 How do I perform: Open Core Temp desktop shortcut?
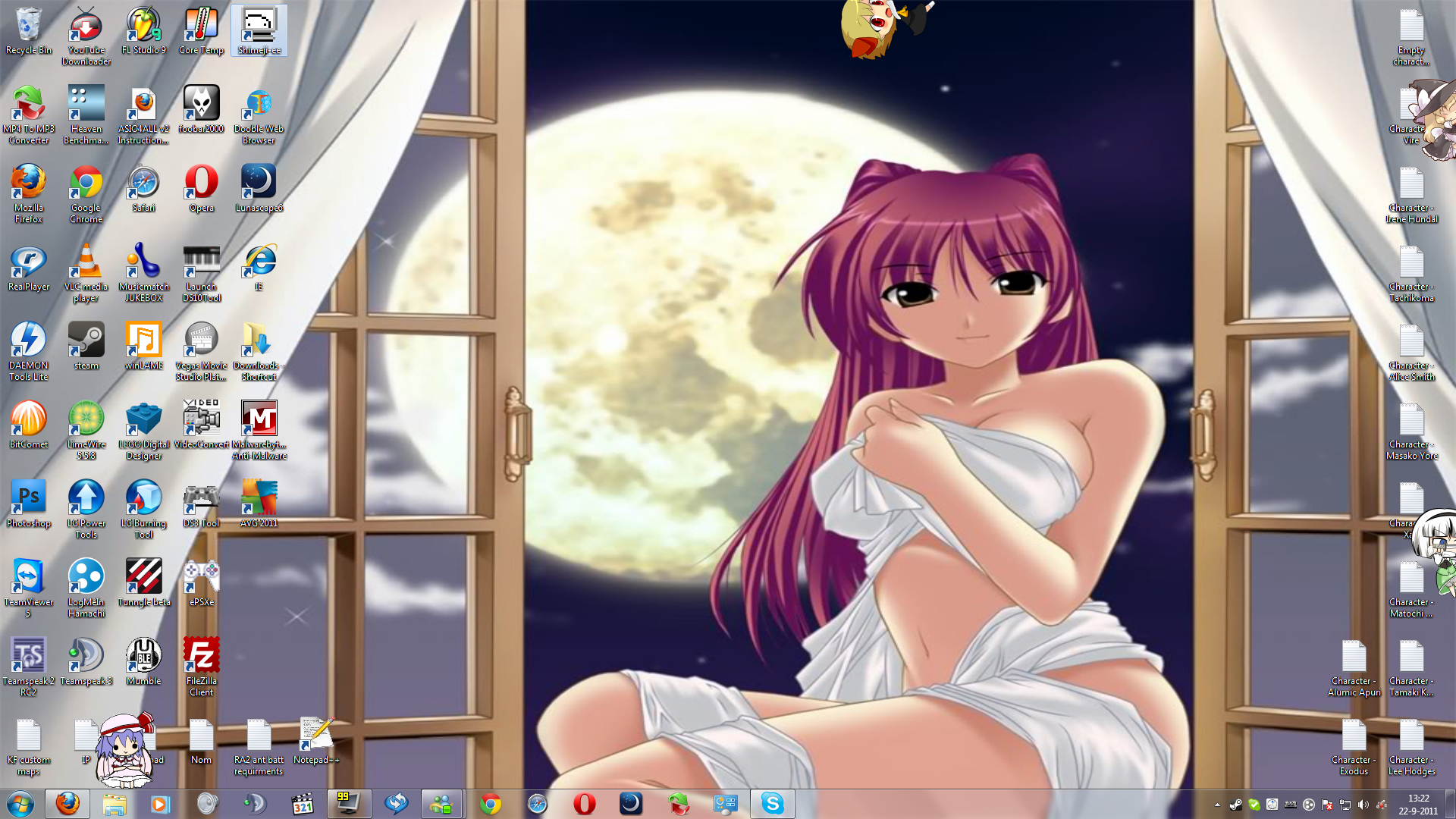[x=201, y=30]
